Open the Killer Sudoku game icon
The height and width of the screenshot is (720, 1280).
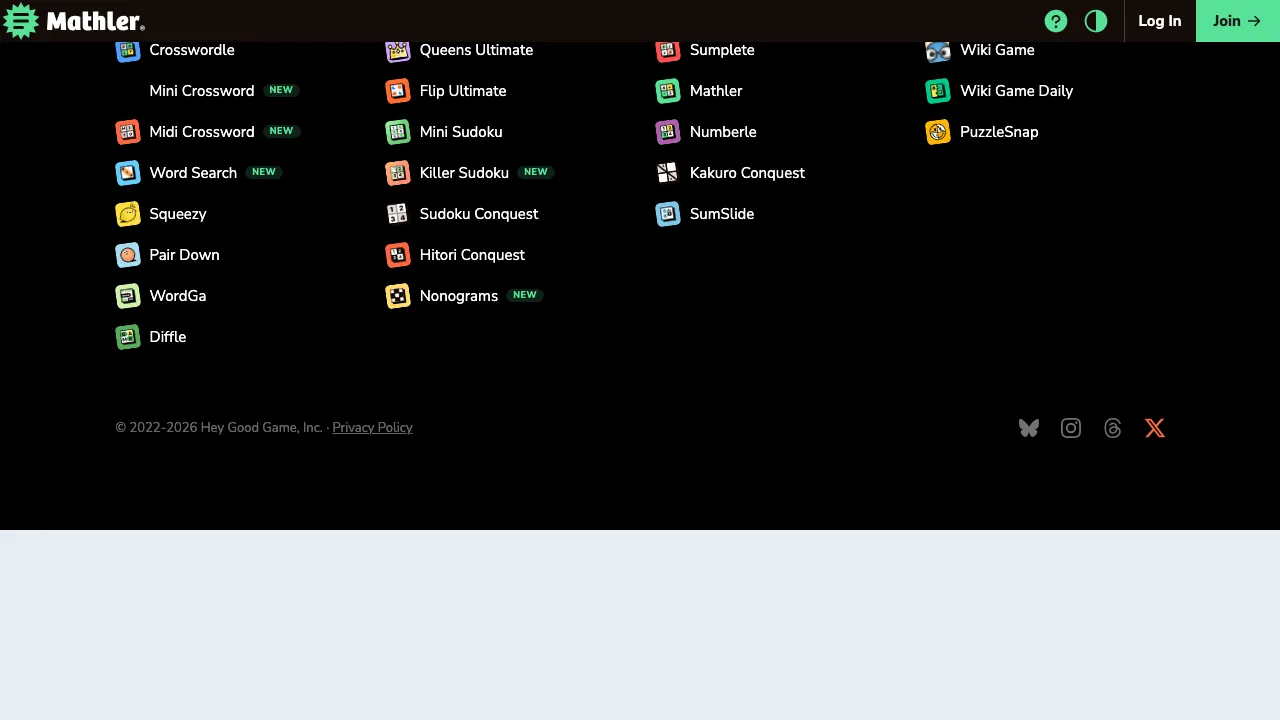pos(398,173)
